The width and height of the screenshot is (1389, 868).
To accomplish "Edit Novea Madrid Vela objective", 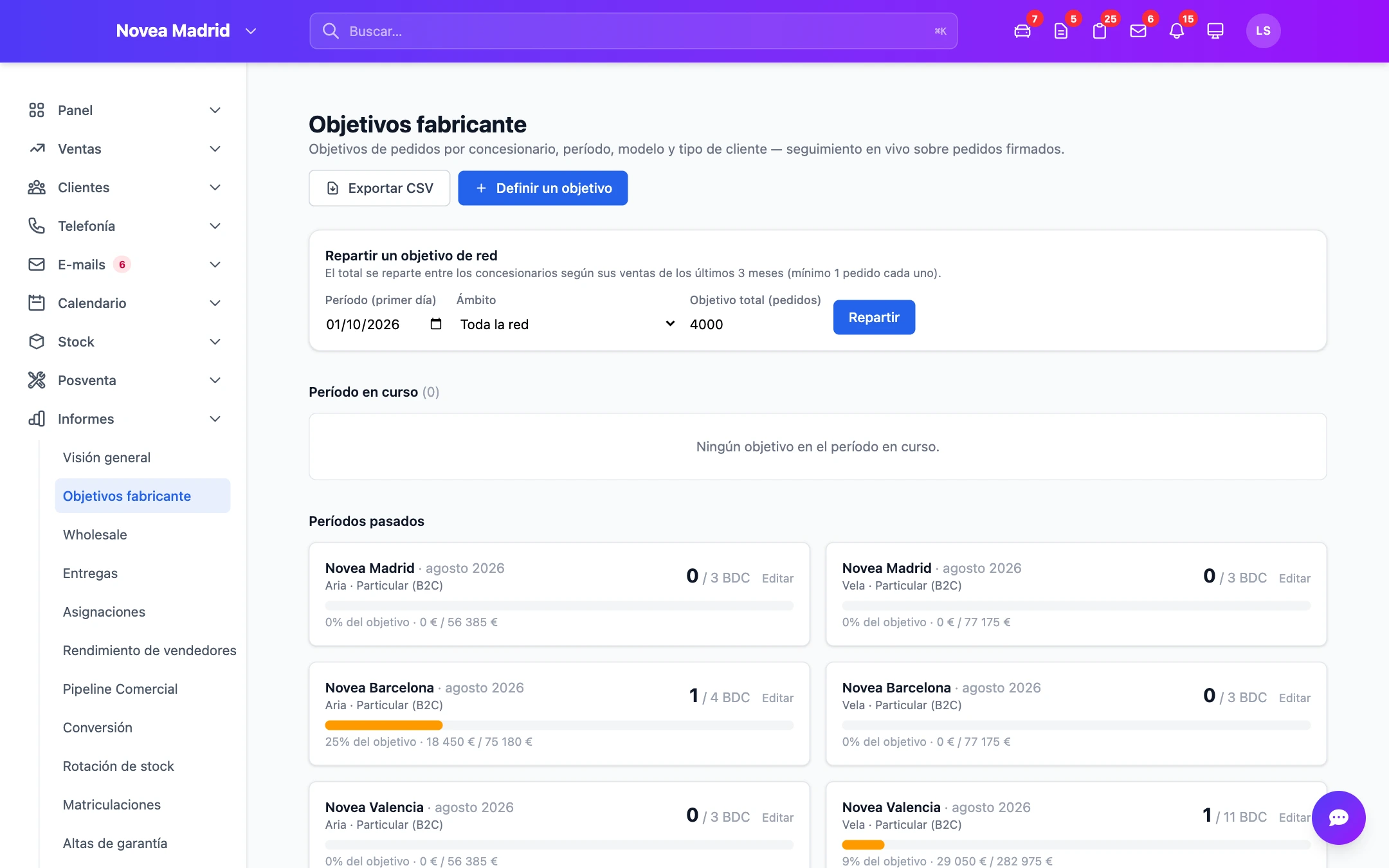I will point(1294,578).
